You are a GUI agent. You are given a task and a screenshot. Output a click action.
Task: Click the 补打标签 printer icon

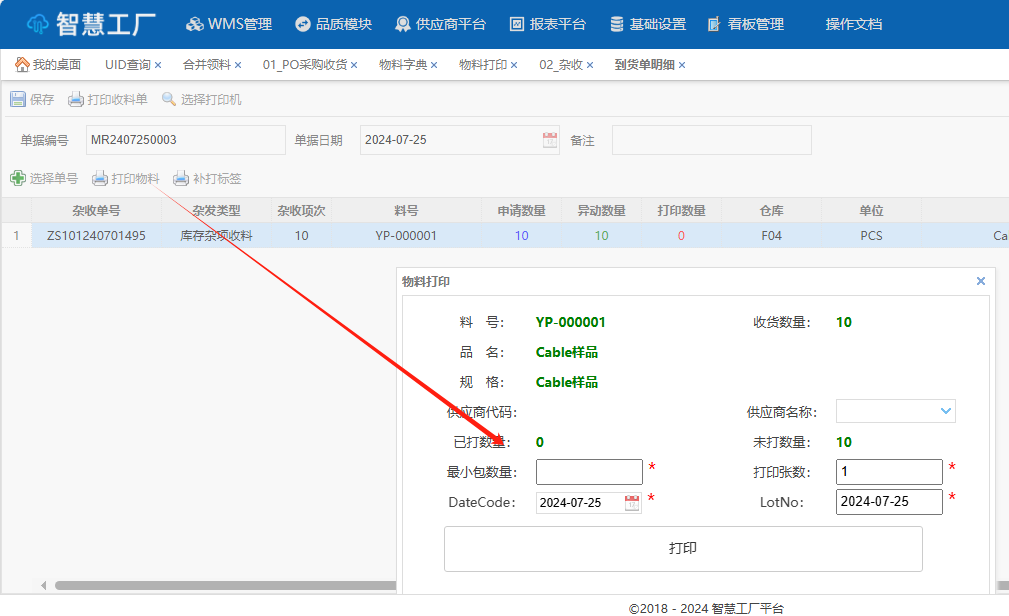point(181,179)
